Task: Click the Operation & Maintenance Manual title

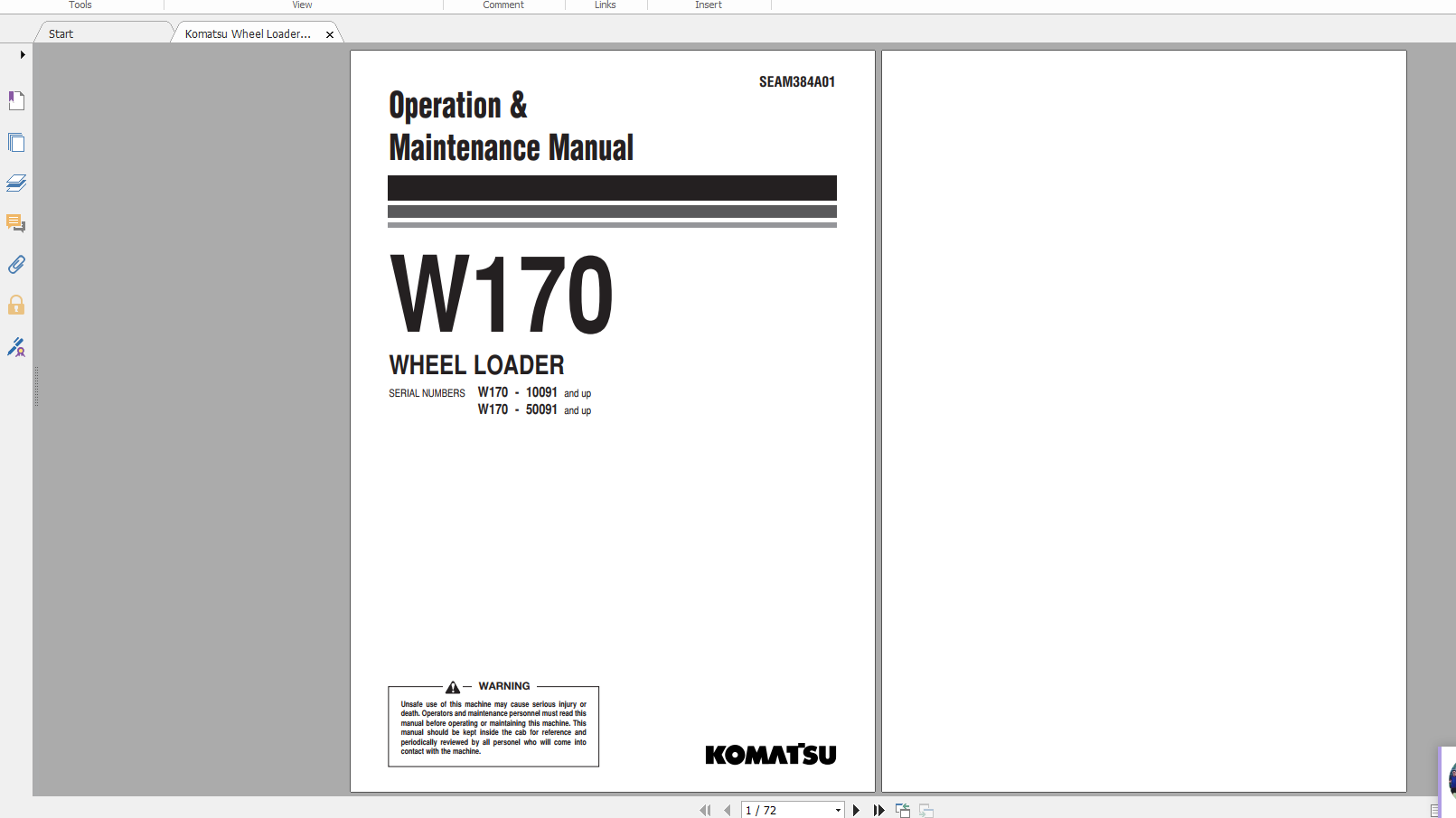Action: click(511, 127)
